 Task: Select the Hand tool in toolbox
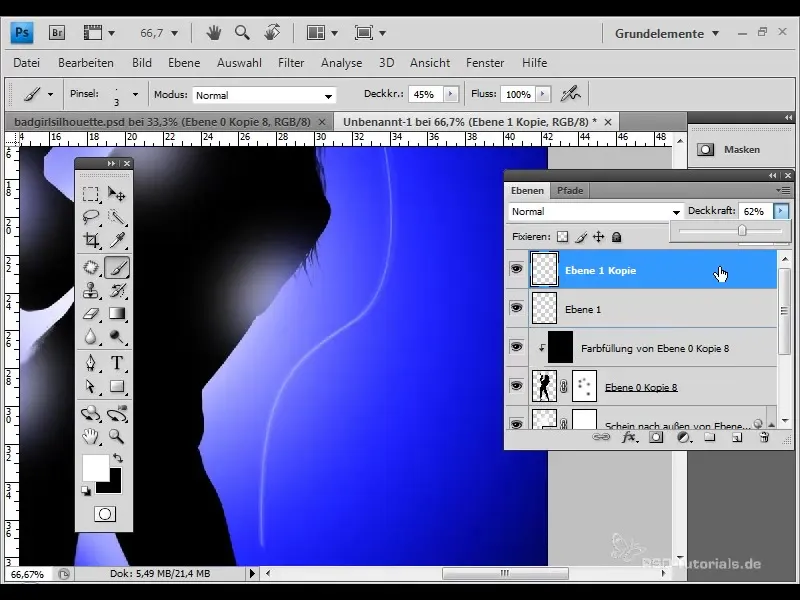click(91, 436)
